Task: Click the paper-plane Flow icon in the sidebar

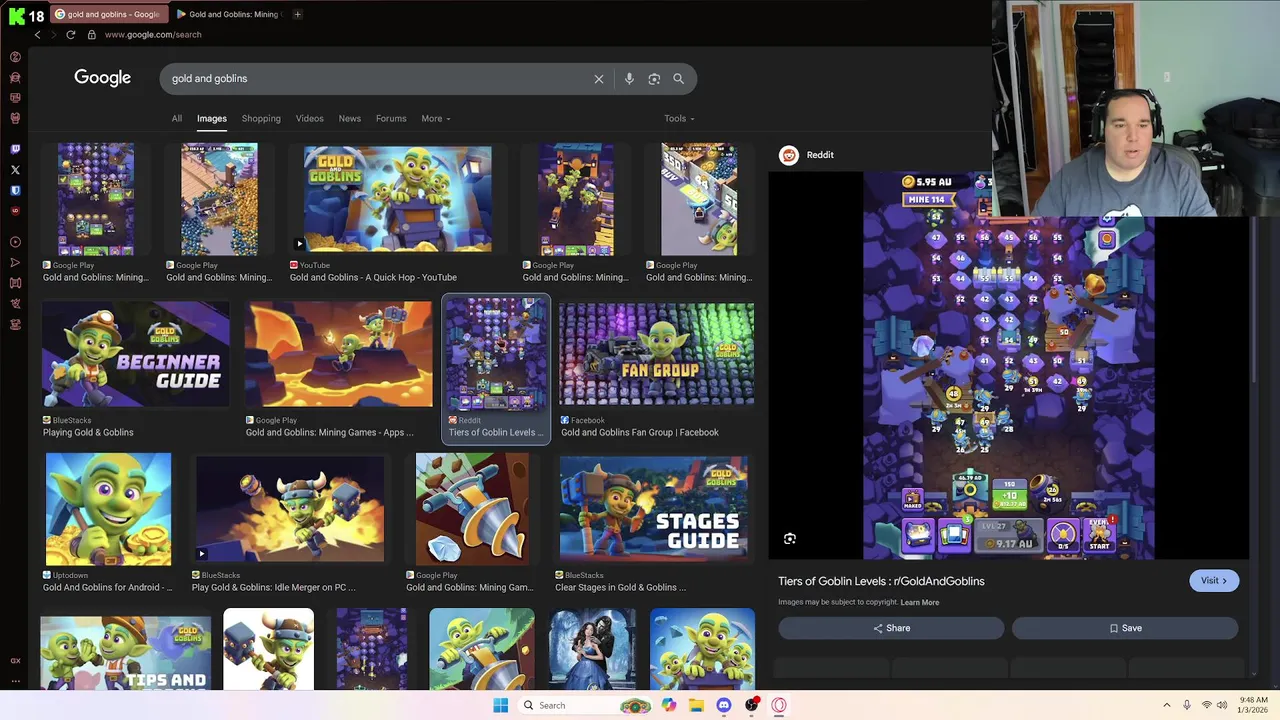Action: [15, 262]
